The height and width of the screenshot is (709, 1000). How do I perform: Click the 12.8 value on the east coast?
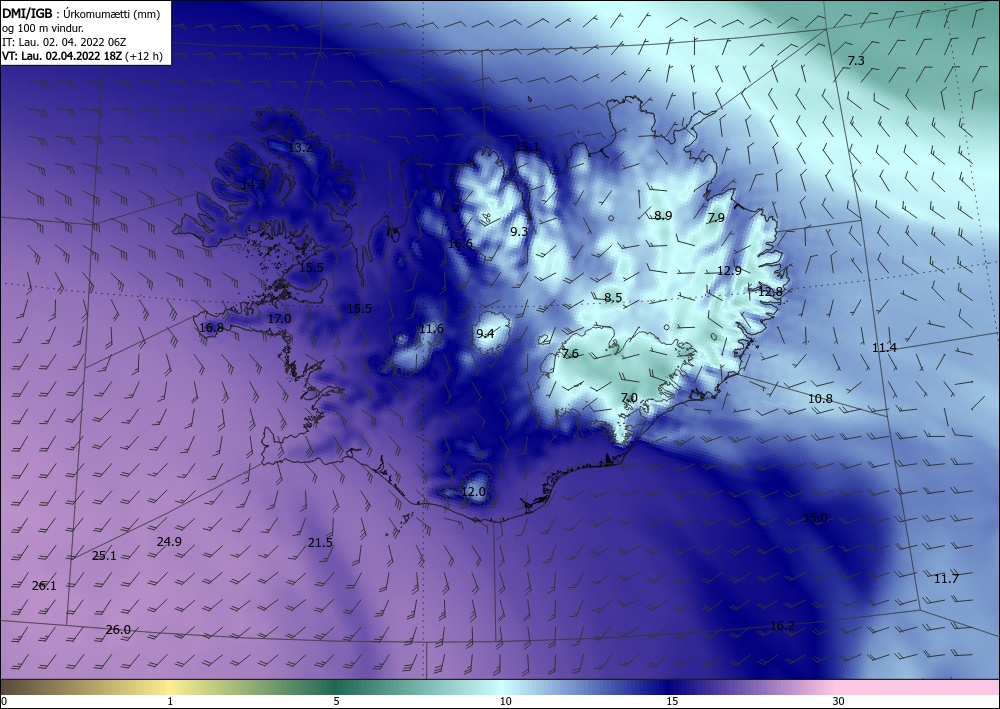770,291
